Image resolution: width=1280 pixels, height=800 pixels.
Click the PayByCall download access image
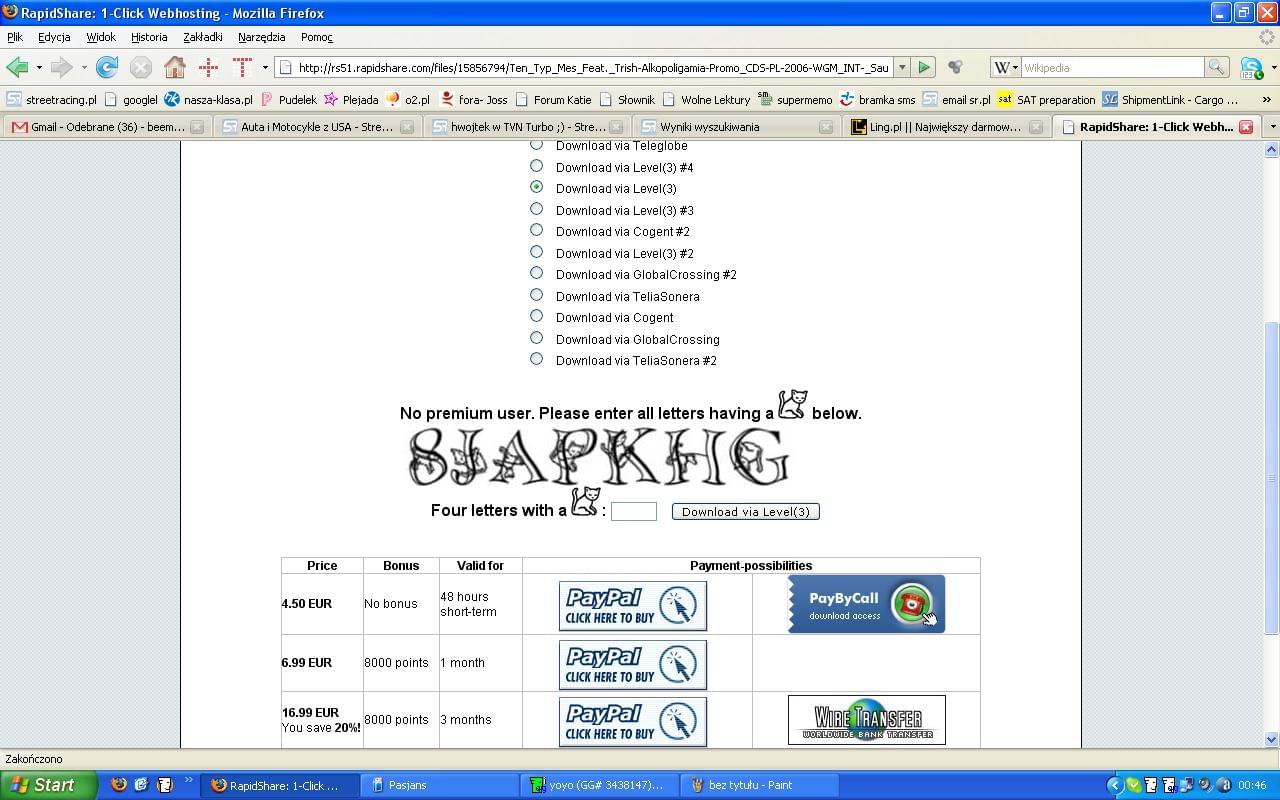point(866,604)
